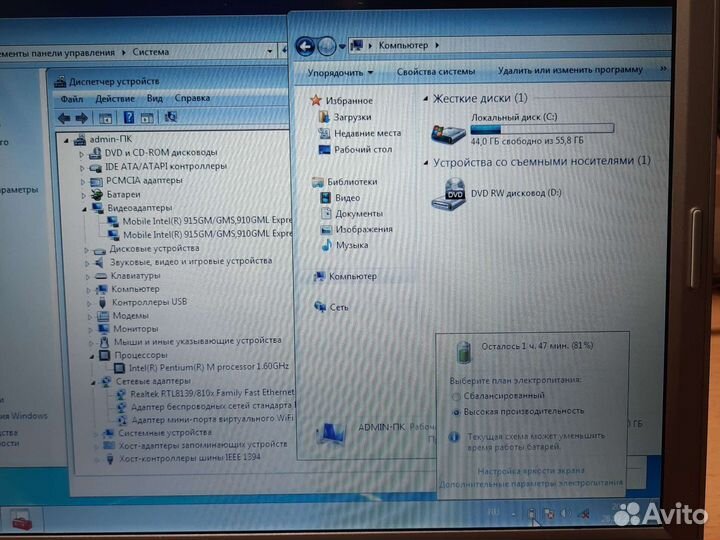This screenshot has width=720, height=540.
Task: Collapse Жесткие диски group header
Action: coord(426,99)
